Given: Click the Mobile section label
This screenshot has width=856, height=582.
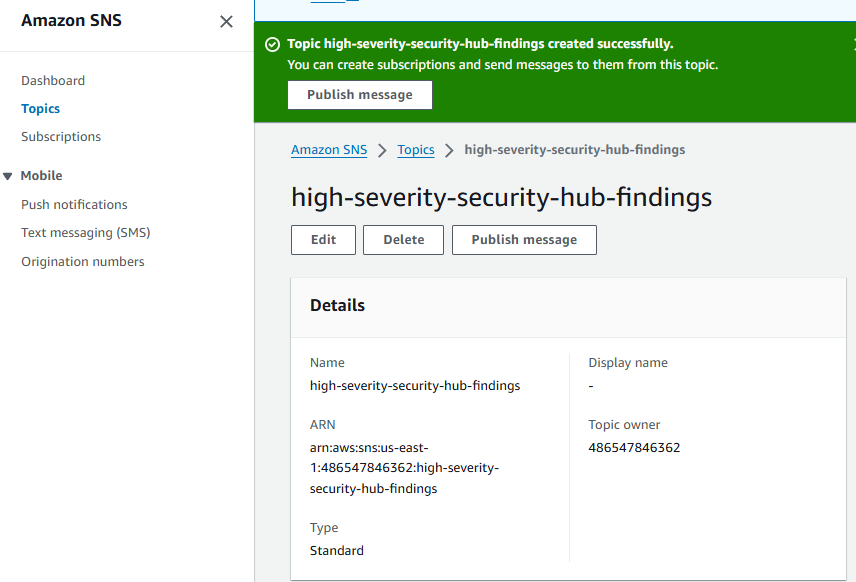Looking at the screenshot, I should [41, 176].
